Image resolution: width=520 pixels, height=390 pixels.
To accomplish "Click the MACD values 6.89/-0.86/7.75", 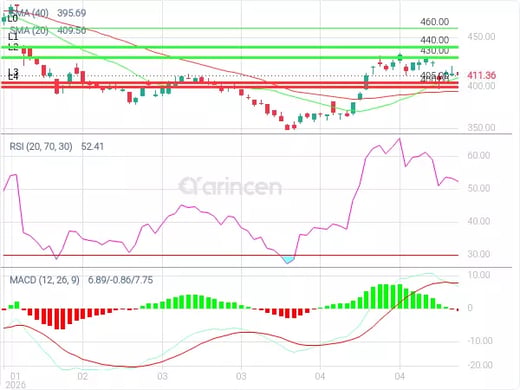I will point(120,280).
